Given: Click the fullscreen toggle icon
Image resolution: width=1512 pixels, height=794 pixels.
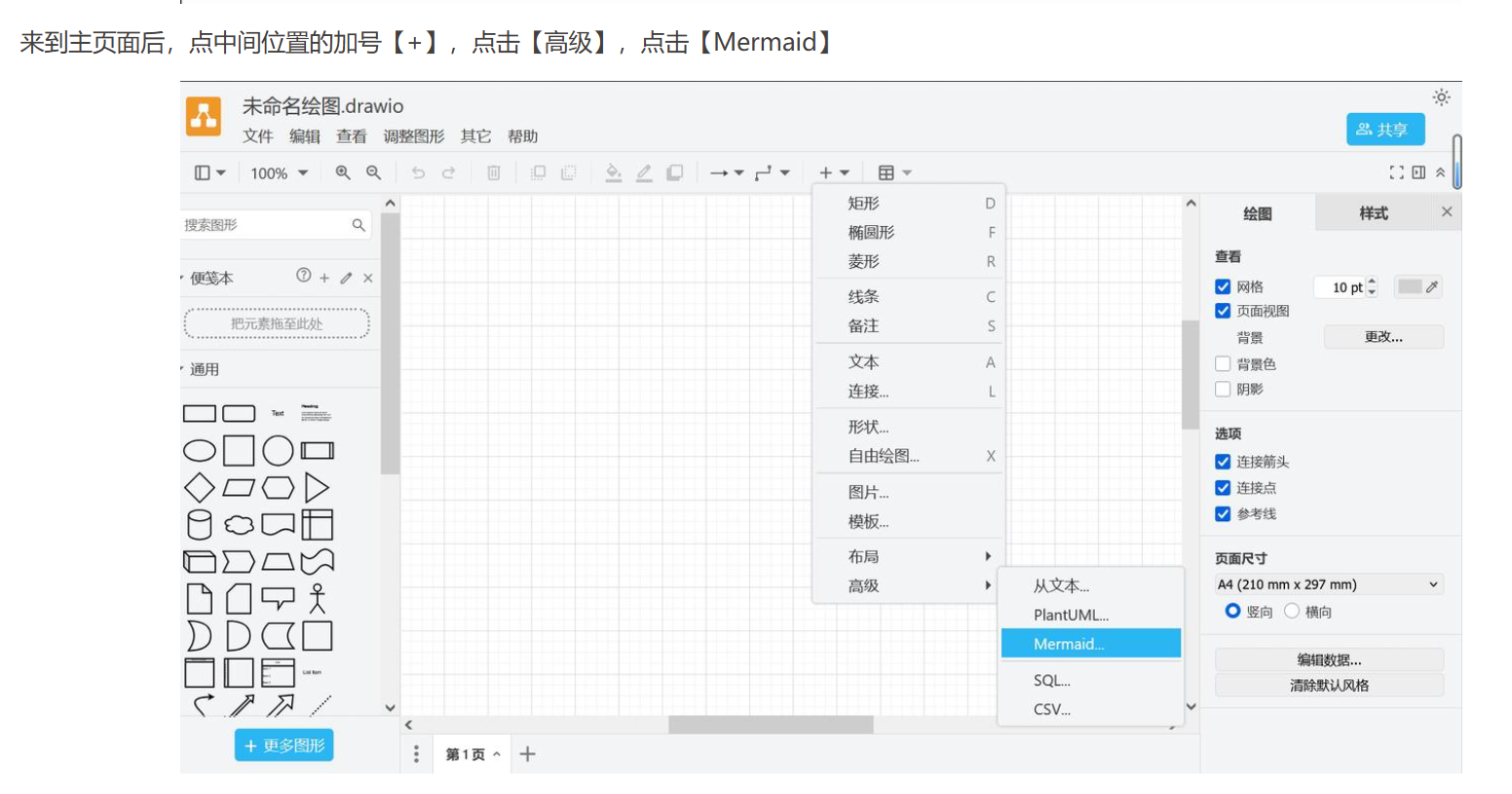Looking at the screenshot, I should coord(1396,172).
